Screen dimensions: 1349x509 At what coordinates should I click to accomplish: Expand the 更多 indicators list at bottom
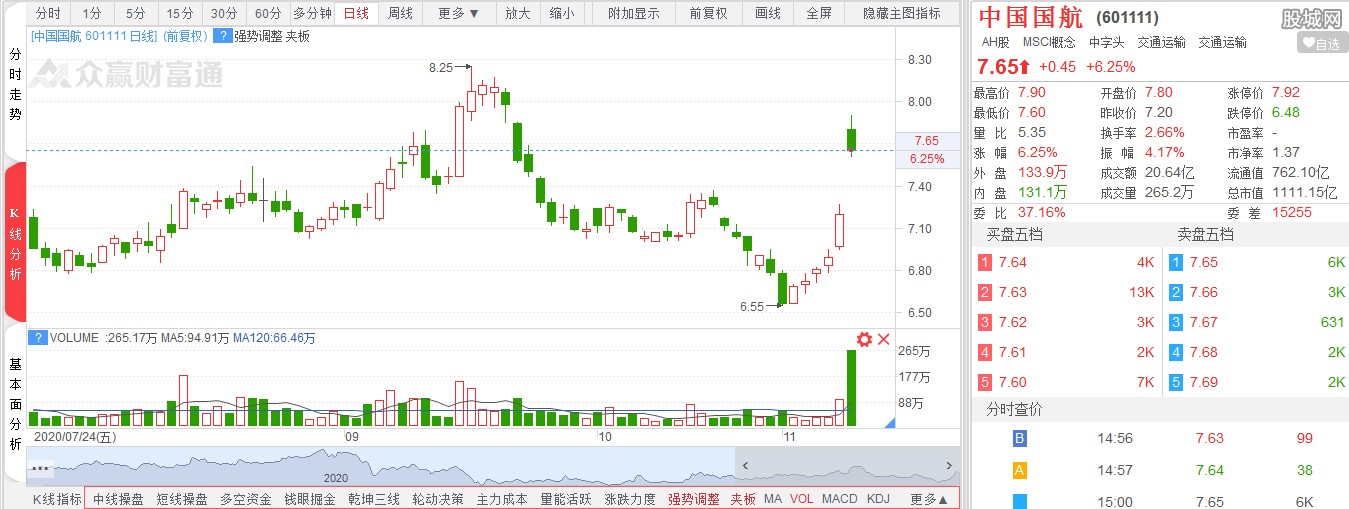point(929,499)
